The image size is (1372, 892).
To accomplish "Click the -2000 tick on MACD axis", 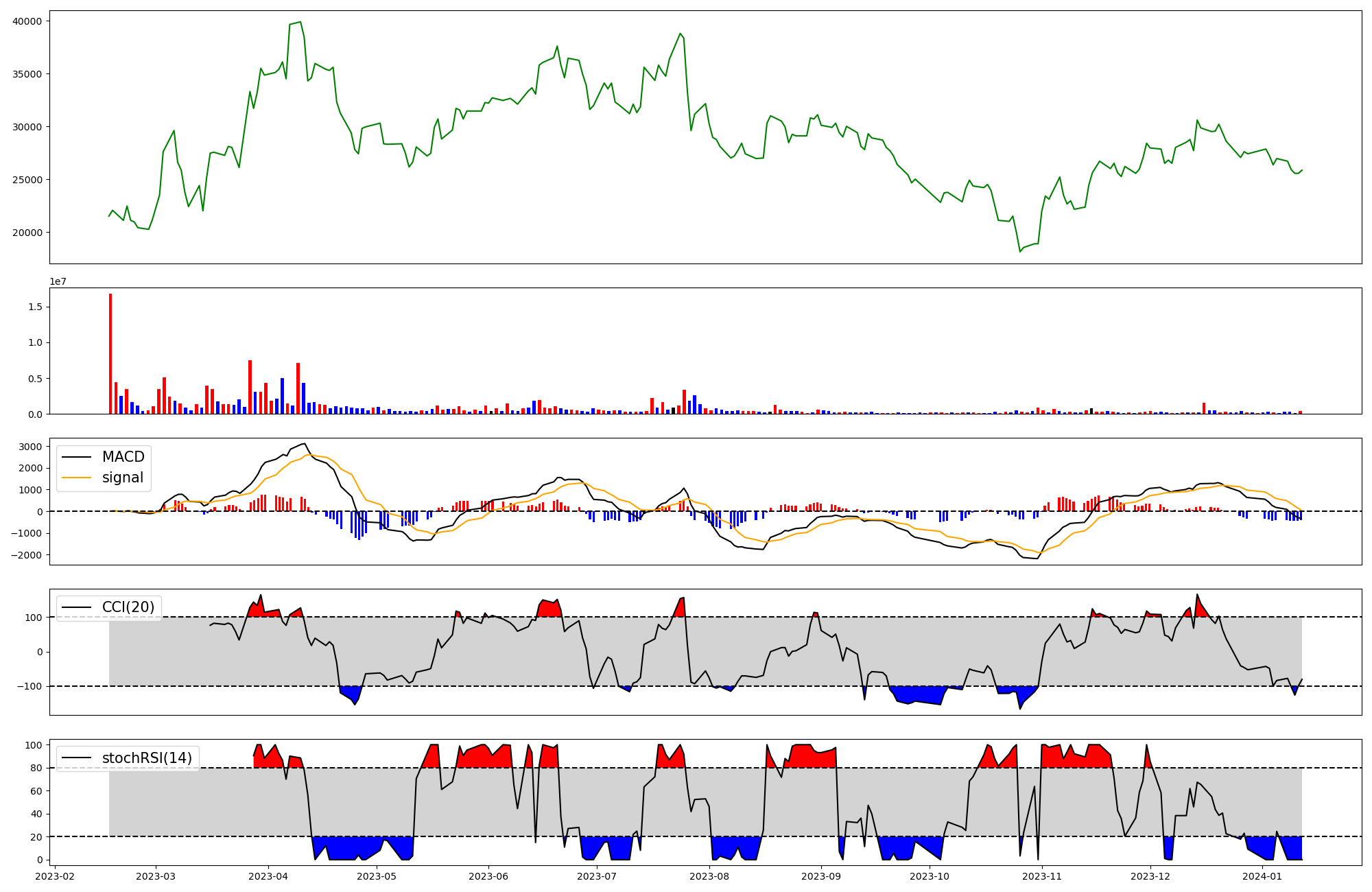I will pyautogui.click(x=27, y=555).
